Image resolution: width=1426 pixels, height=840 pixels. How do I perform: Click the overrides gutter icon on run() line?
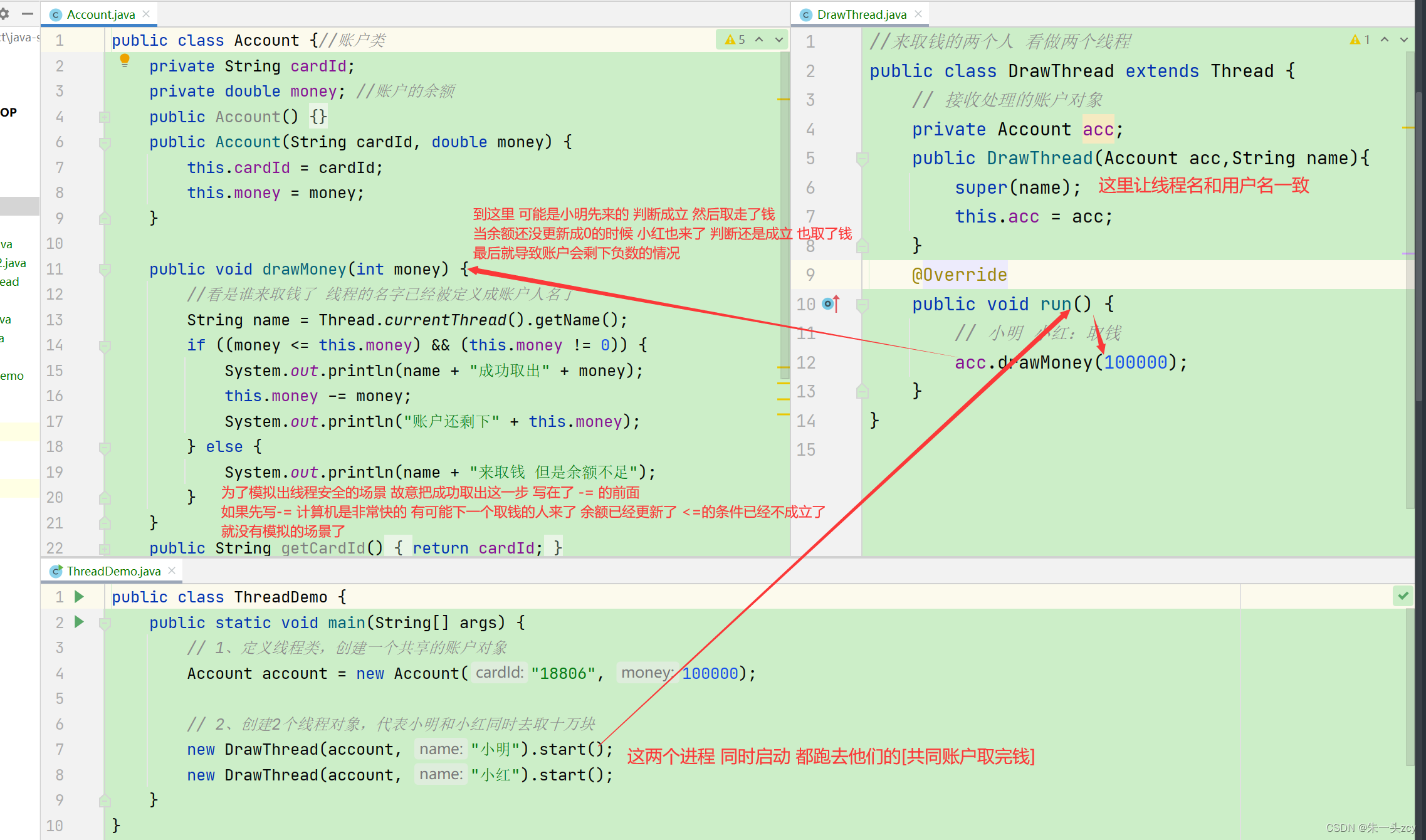pyautogui.click(x=831, y=304)
